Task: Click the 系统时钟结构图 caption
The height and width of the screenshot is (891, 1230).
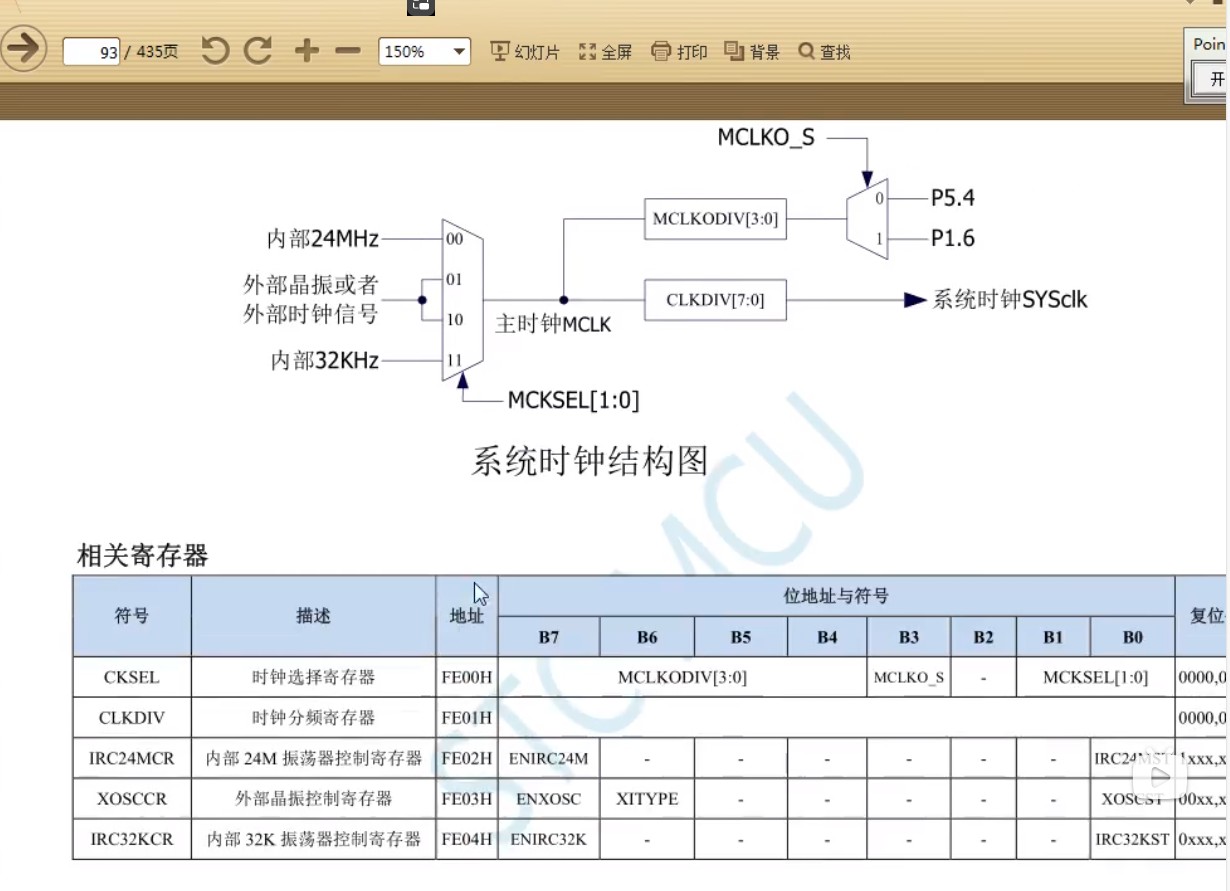Action: [589, 461]
